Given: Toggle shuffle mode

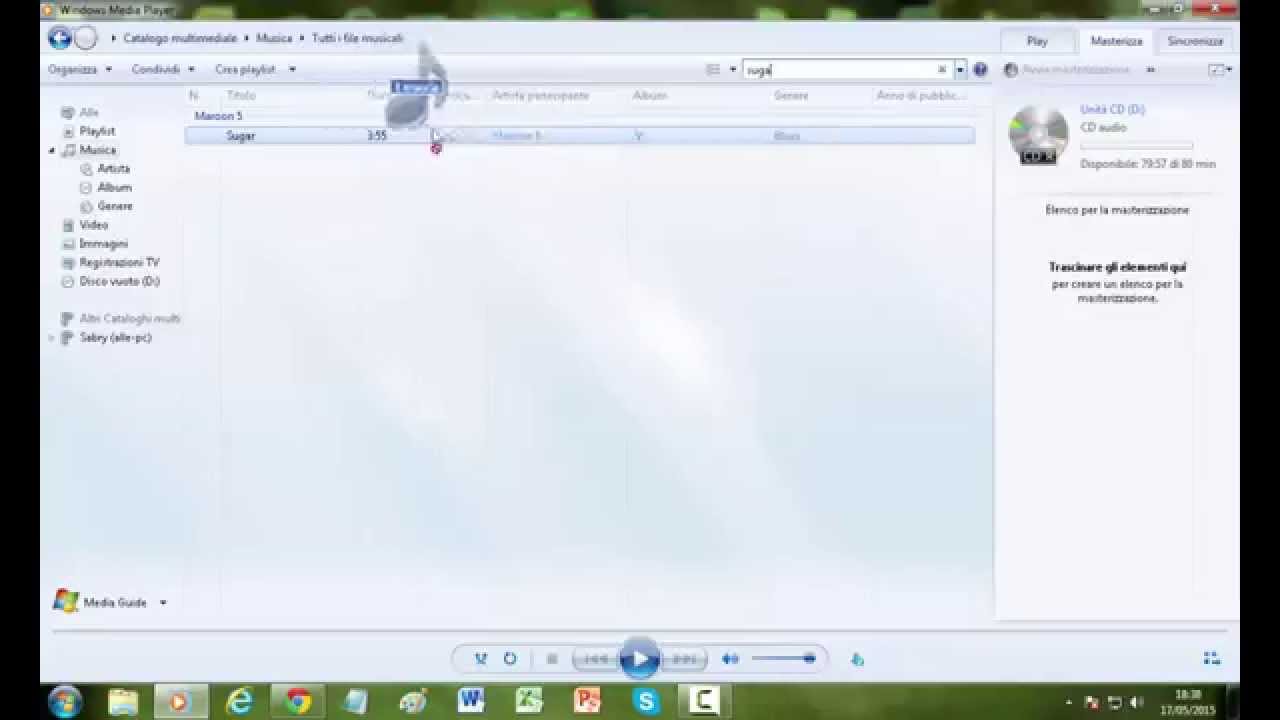Looking at the screenshot, I should (x=481, y=659).
